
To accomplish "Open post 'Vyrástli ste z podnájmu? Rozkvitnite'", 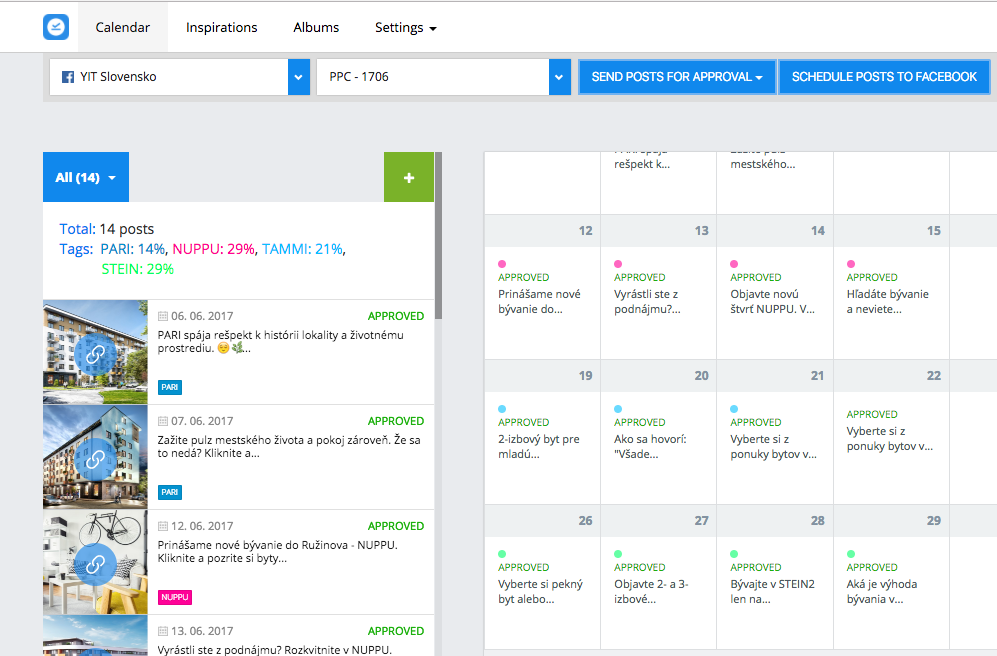I will tap(275, 650).
